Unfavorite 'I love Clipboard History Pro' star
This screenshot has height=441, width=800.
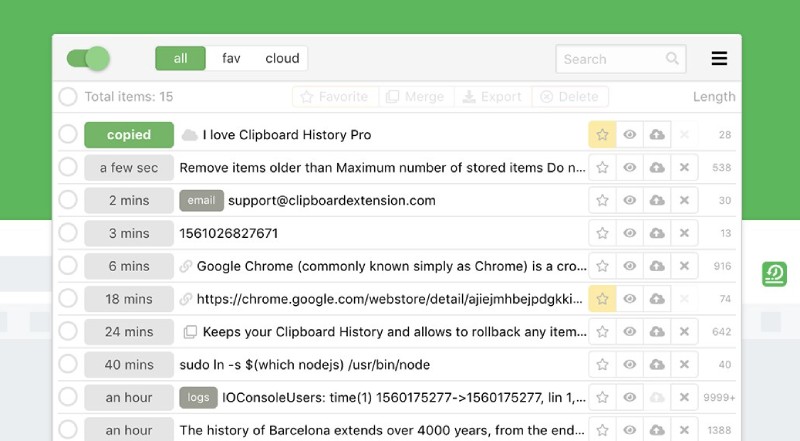coord(603,135)
